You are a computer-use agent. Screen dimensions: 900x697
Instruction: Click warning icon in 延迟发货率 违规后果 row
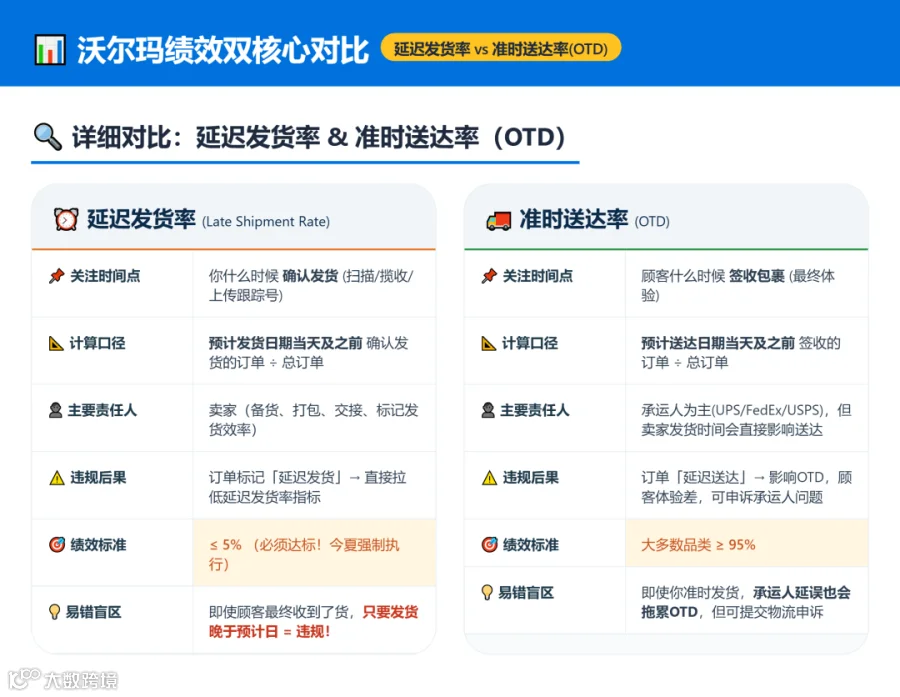pos(57,478)
